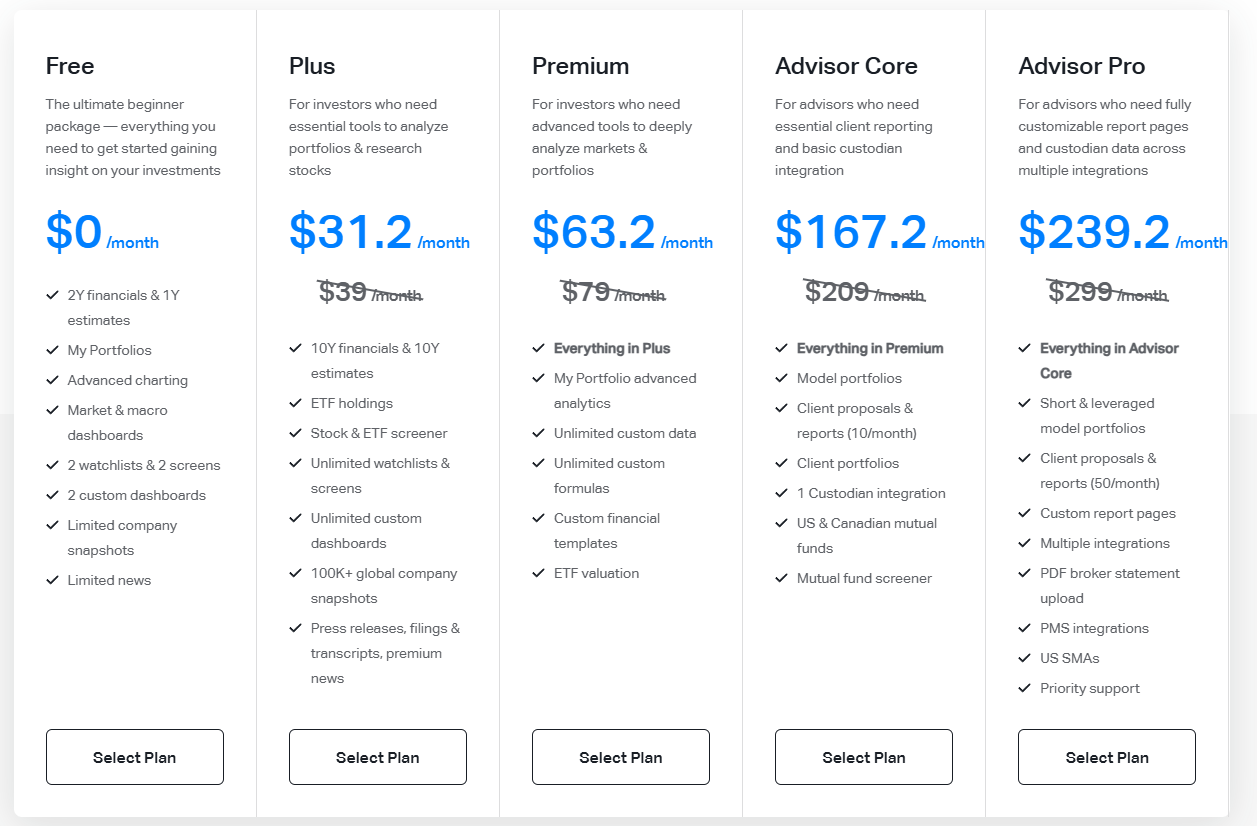Click the "Advisor Pro" plan heading
1257x826 pixels.
point(1081,66)
